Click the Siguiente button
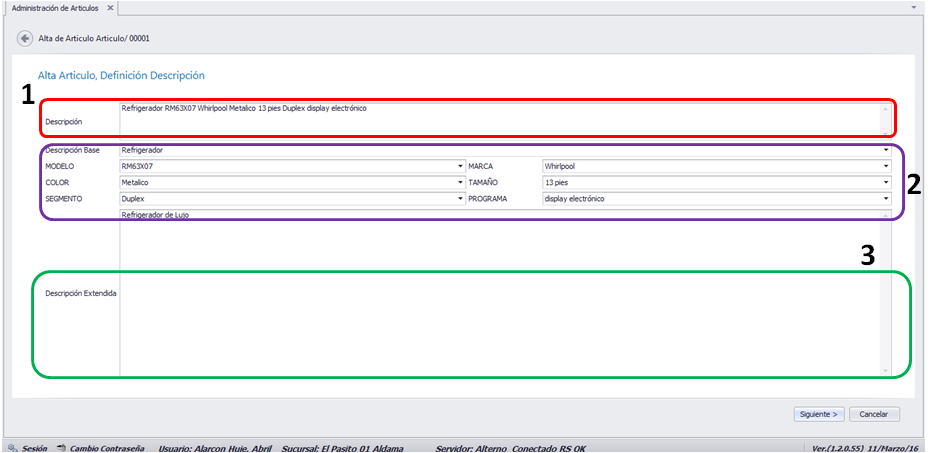The width and height of the screenshot is (942, 453). [819, 415]
